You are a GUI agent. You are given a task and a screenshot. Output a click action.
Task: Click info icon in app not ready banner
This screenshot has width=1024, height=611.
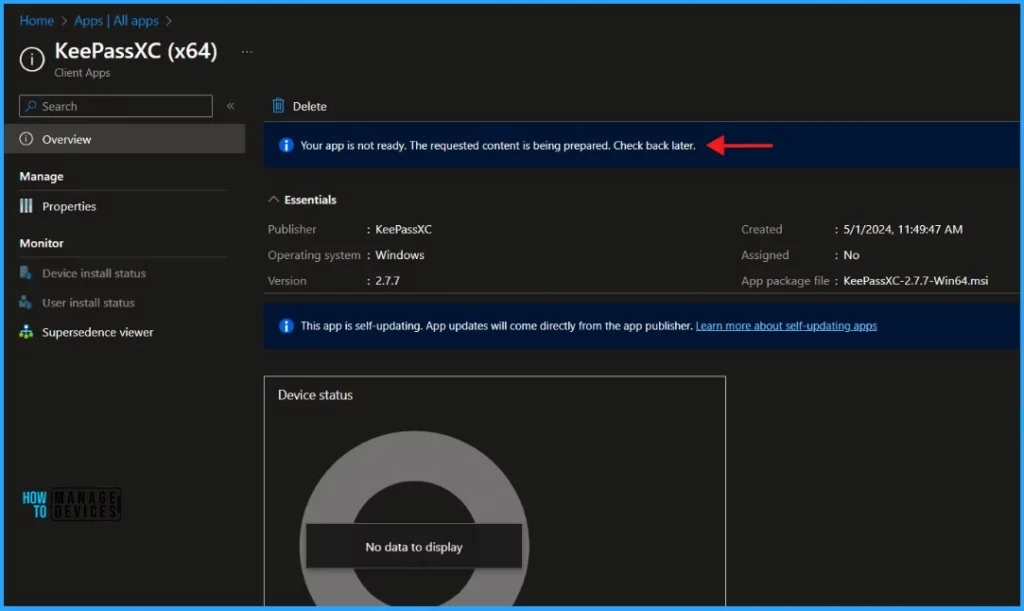286,145
